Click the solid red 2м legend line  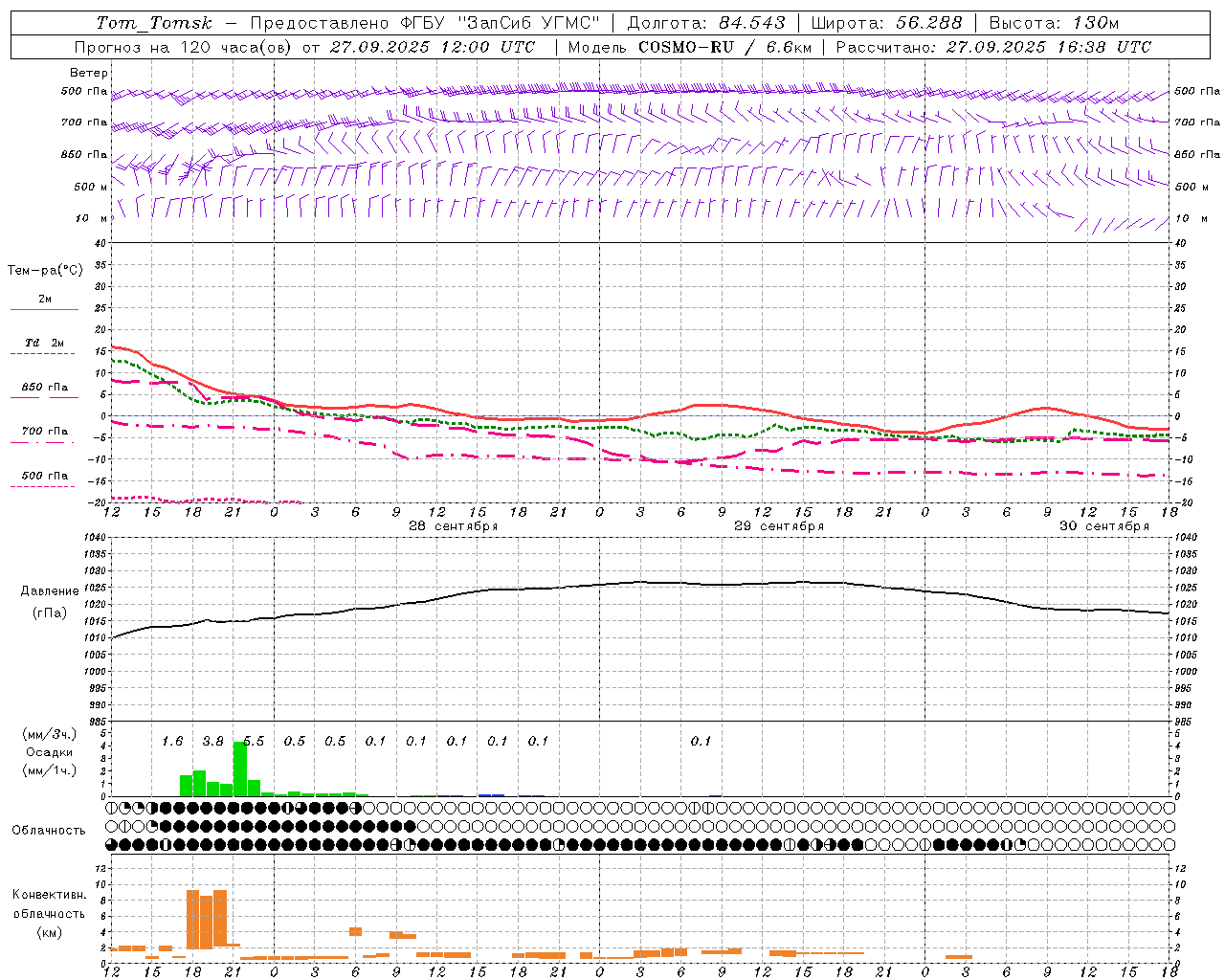coord(44,309)
